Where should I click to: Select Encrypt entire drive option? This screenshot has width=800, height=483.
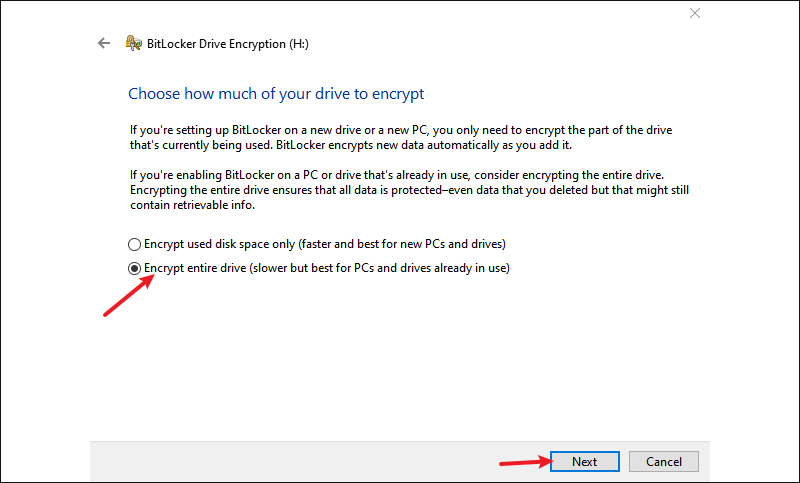pyautogui.click(x=319, y=268)
